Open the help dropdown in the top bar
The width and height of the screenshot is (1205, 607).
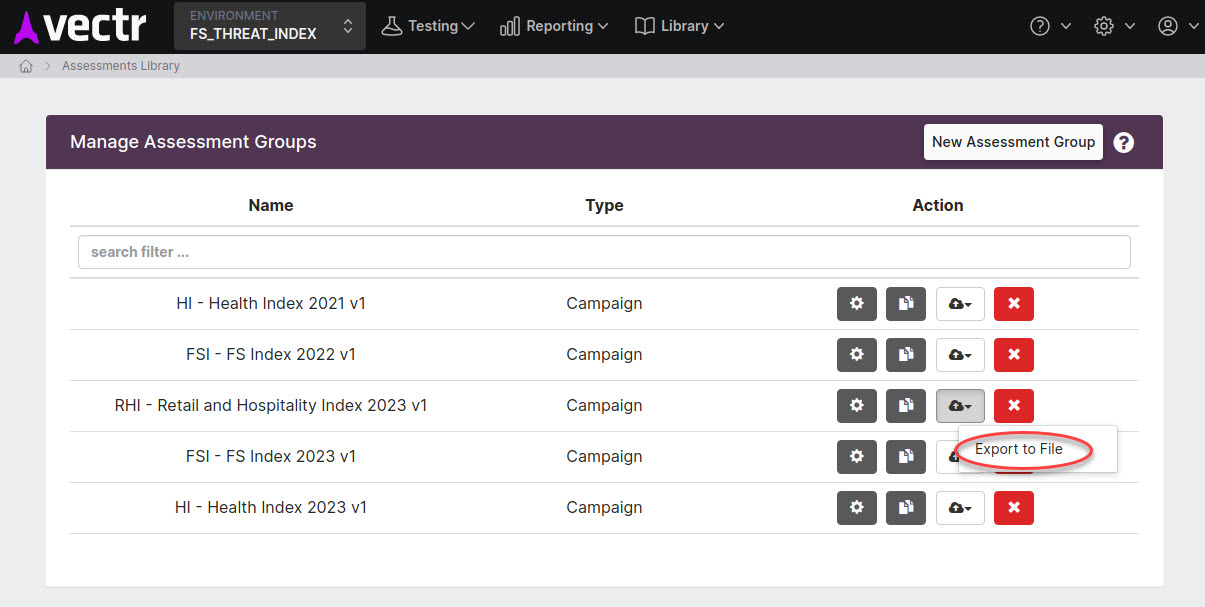click(x=1050, y=26)
